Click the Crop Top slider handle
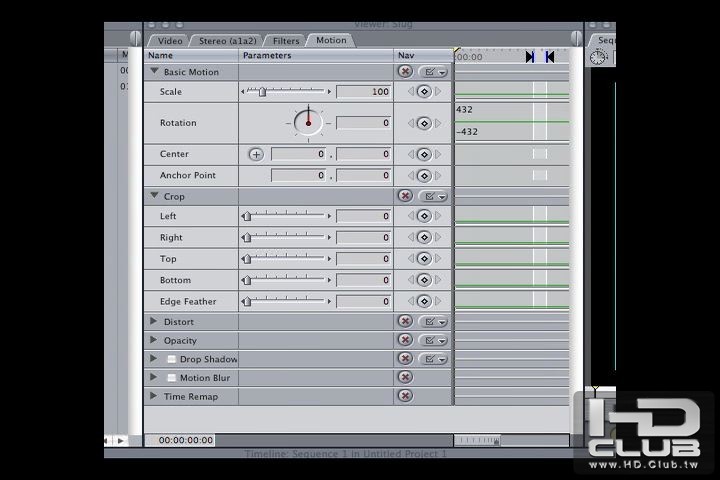720x480 pixels. [247, 259]
